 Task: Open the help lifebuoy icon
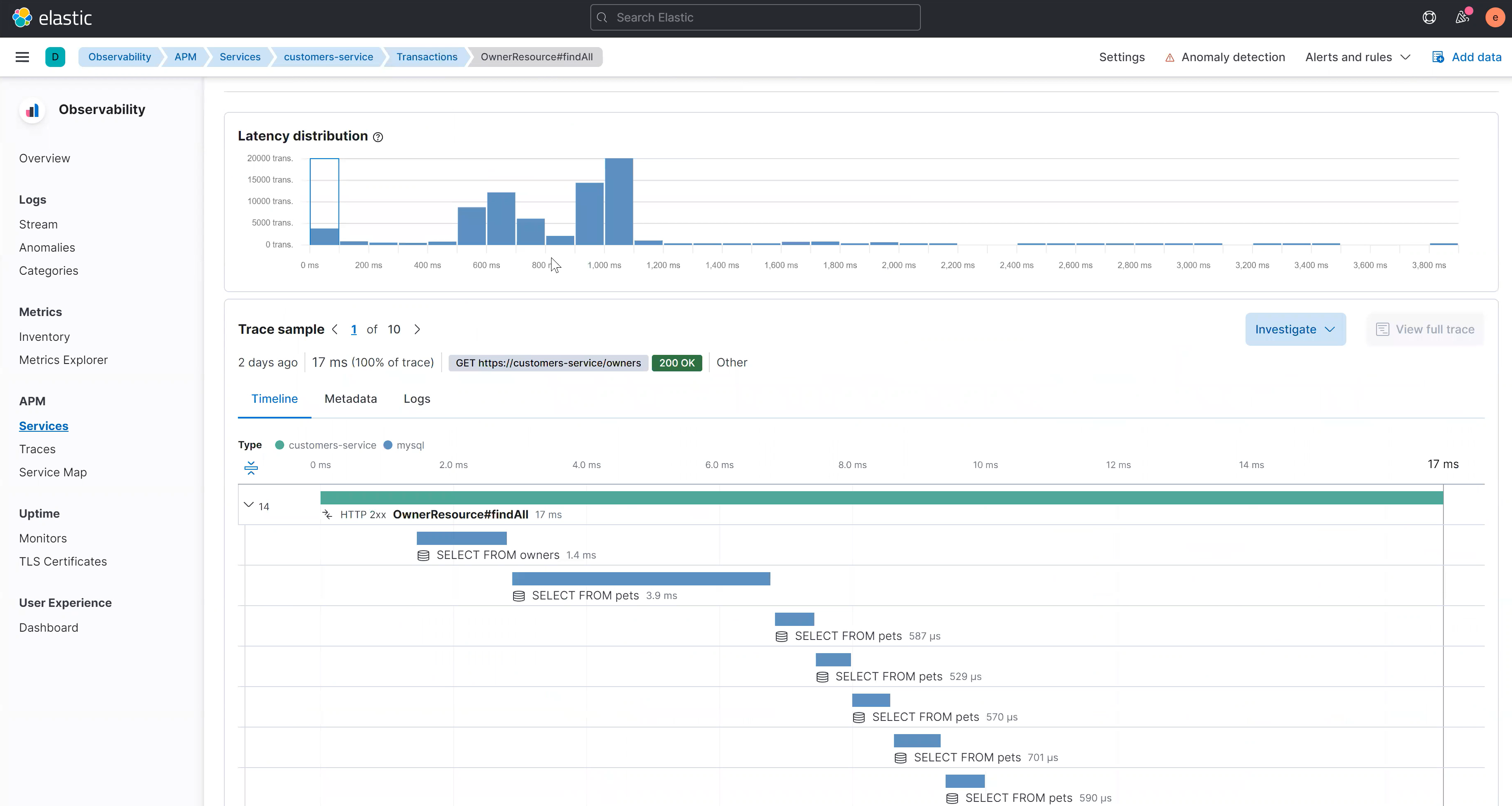point(1429,18)
